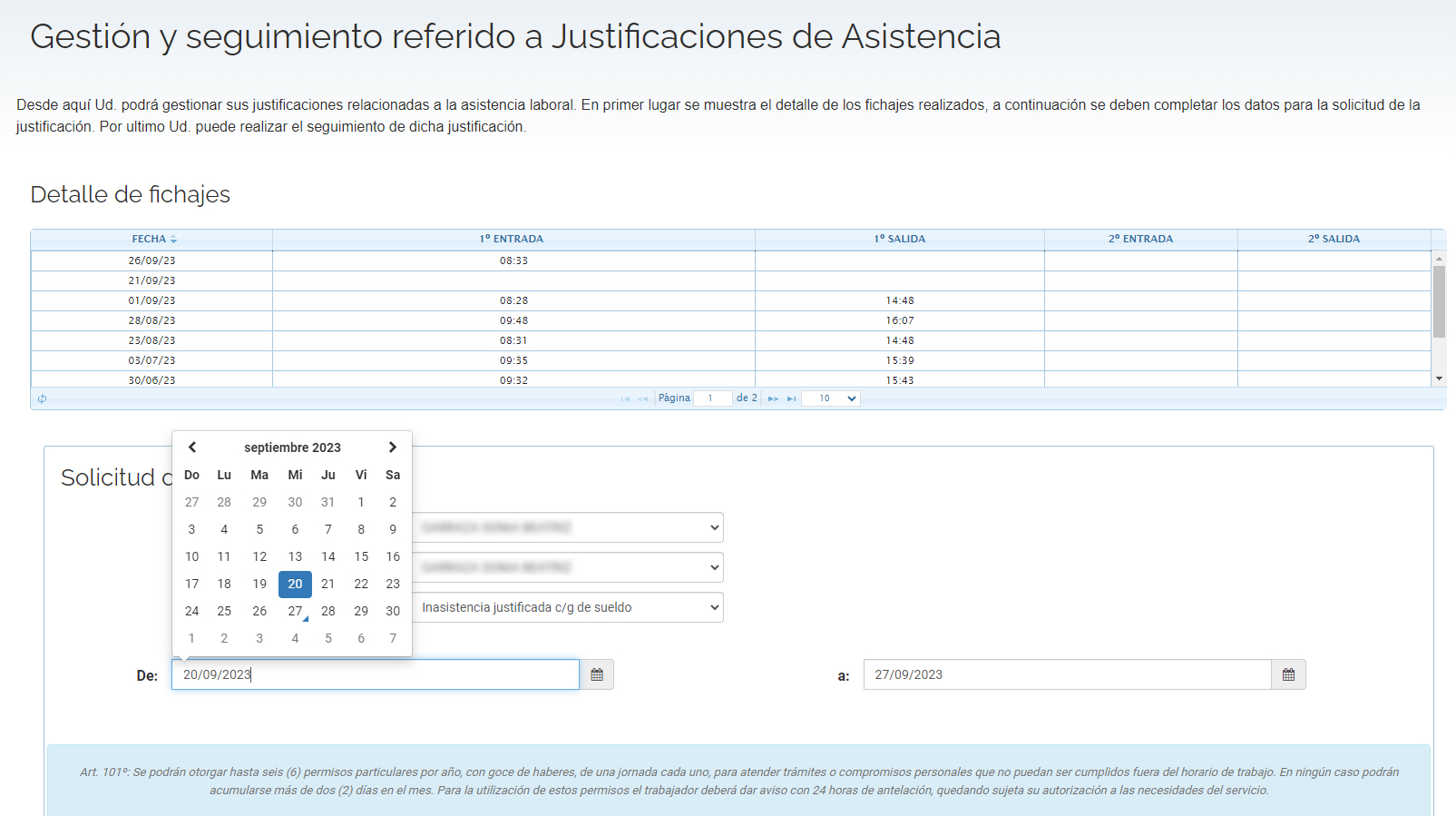Choose the highlighted day 20 in the calendar
This screenshot has height=816, width=1456.
click(x=295, y=584)
